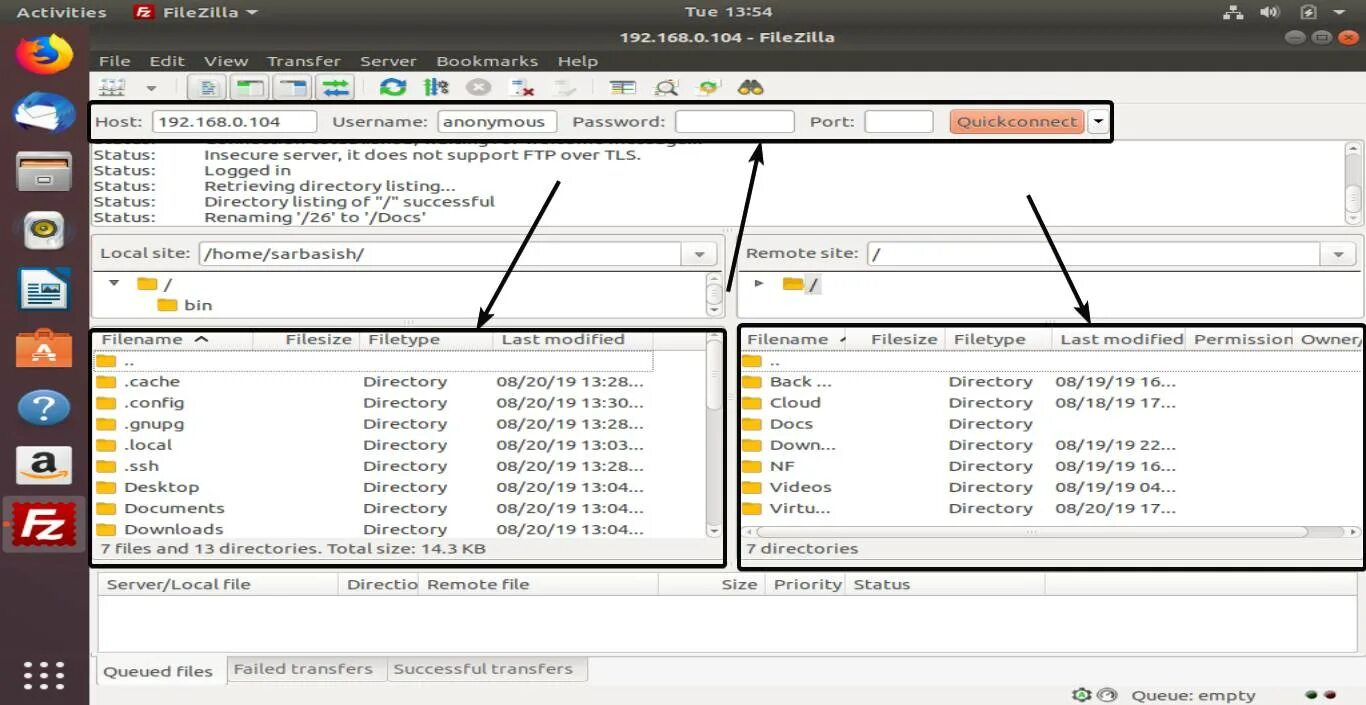Toggle message log display
The width and height of the screenshot is (1366, 705).
point(208,88)
